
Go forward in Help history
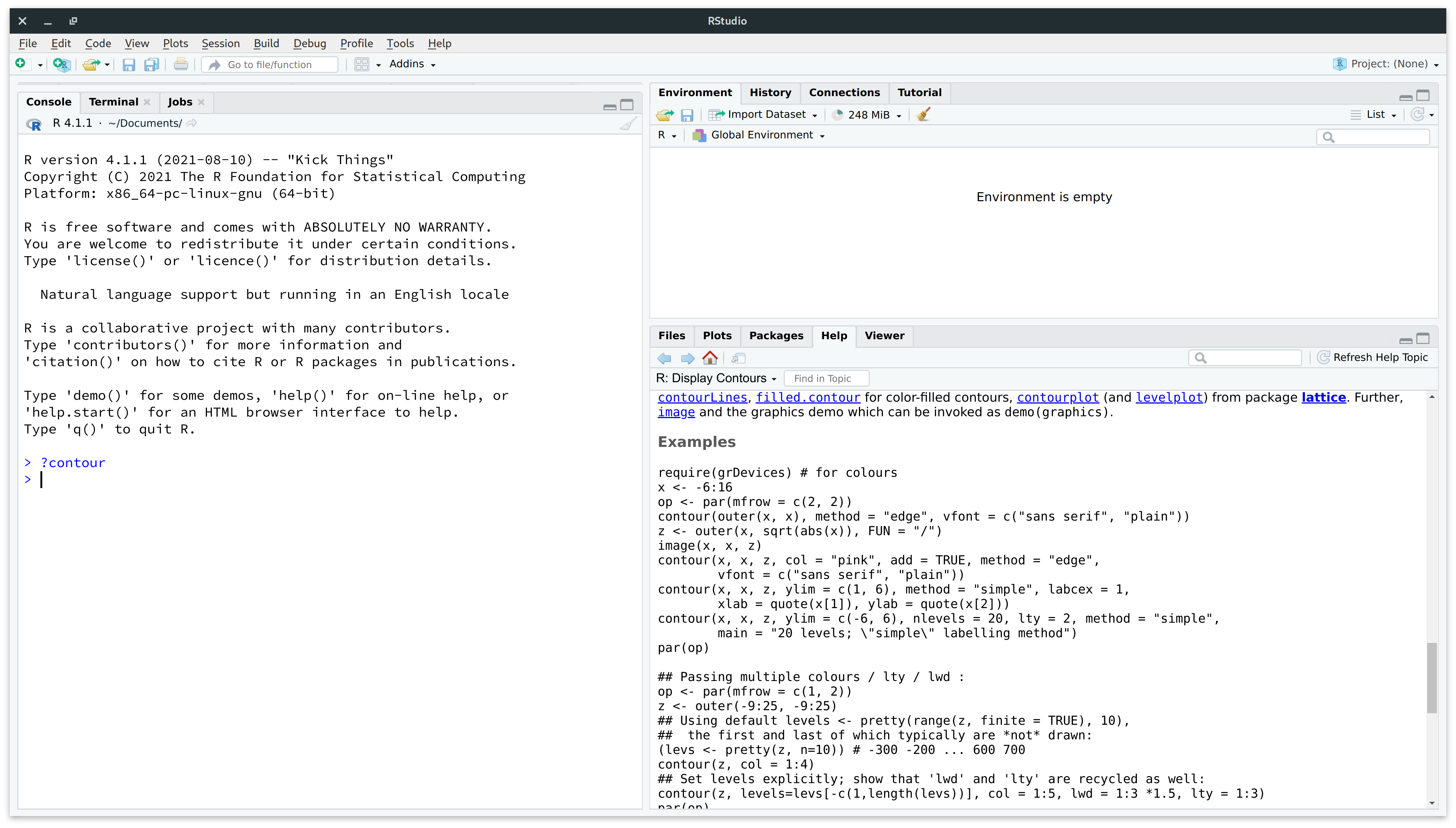pos(688,358)
